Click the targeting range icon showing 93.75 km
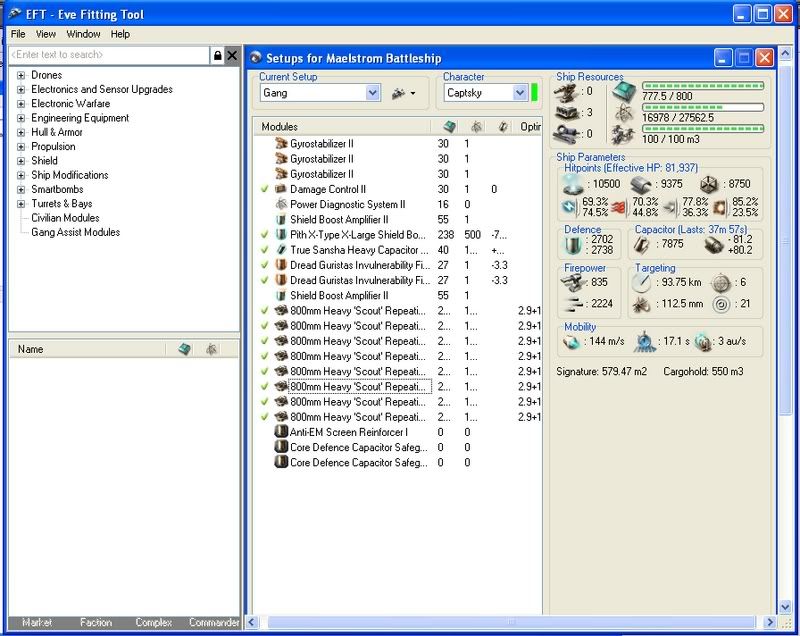 pos(641,283)
